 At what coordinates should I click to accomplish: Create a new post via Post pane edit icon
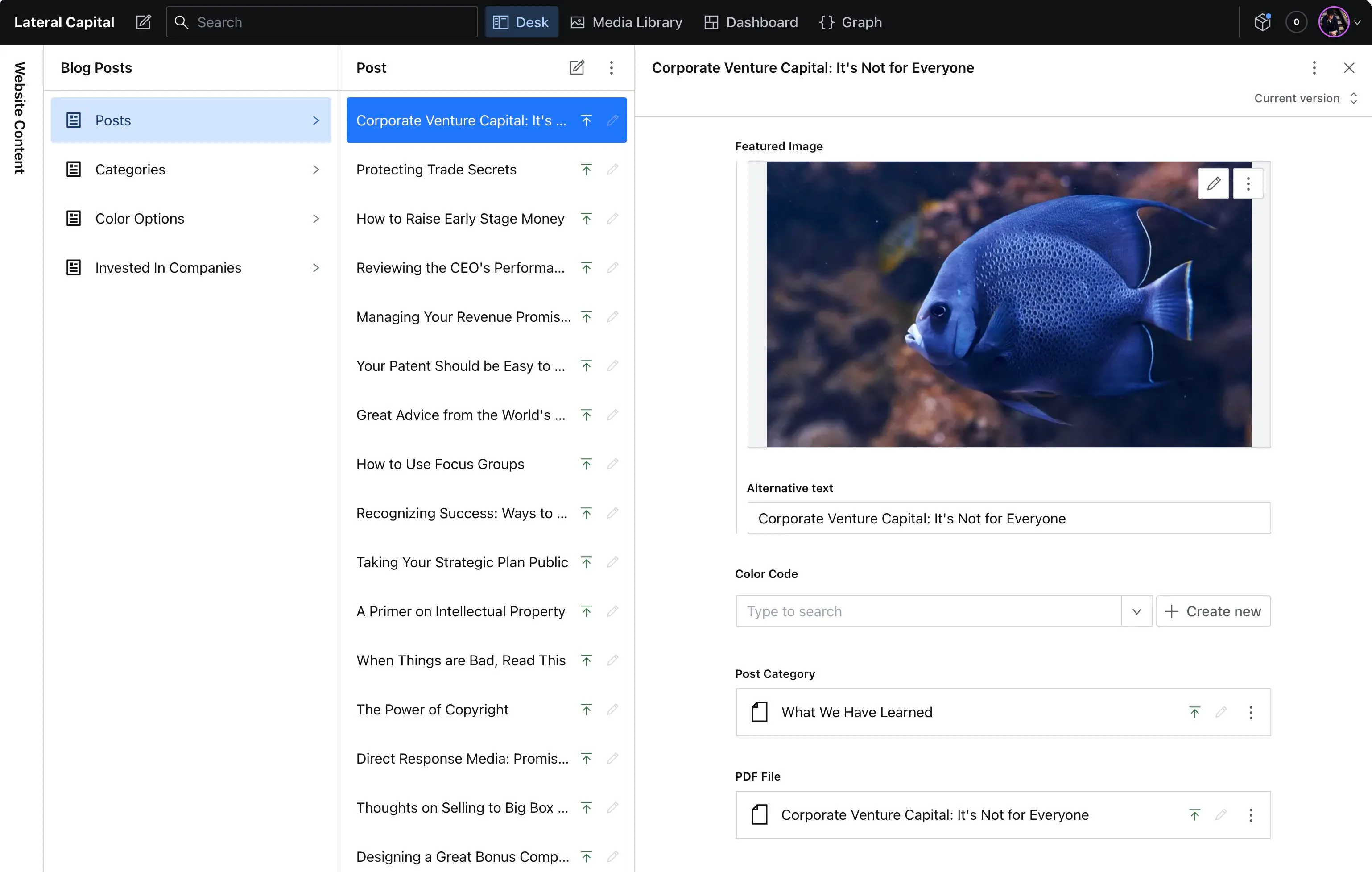(577, 68)
